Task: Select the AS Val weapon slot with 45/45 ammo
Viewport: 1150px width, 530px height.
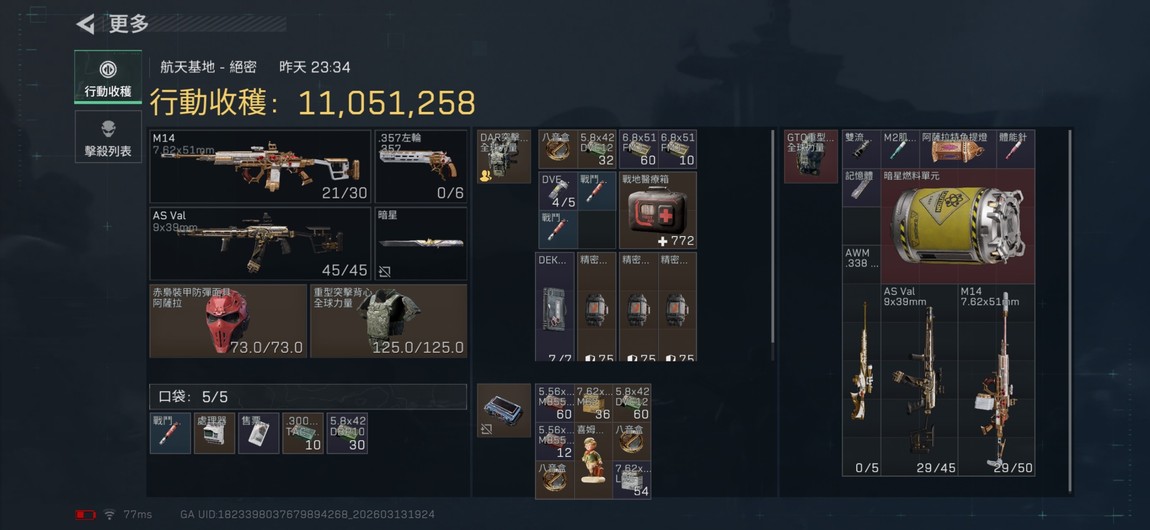Action: pyautogui.click(x=260, y=243)
